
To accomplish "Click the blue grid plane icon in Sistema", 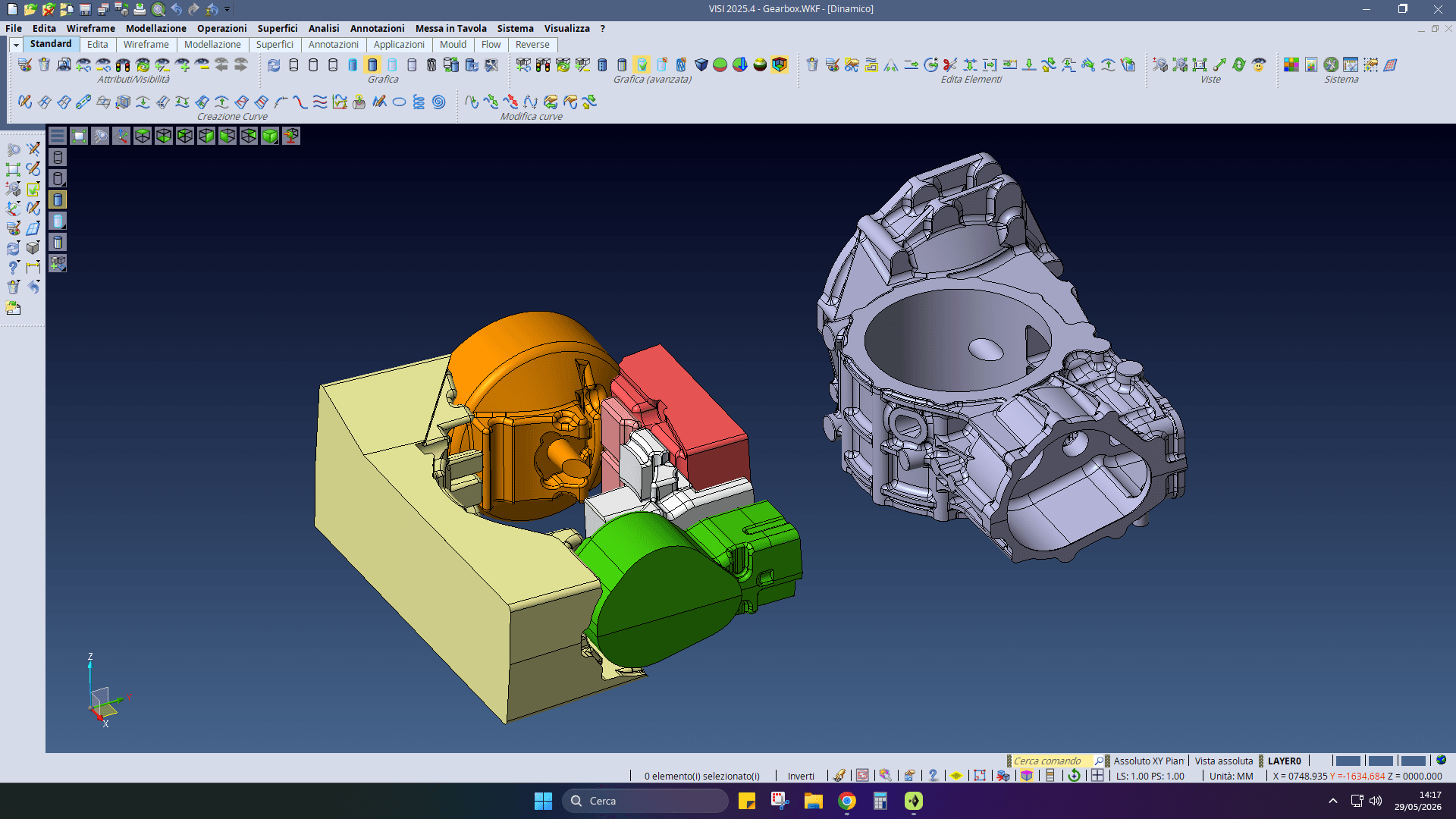I will click(x=1390, y=64).
